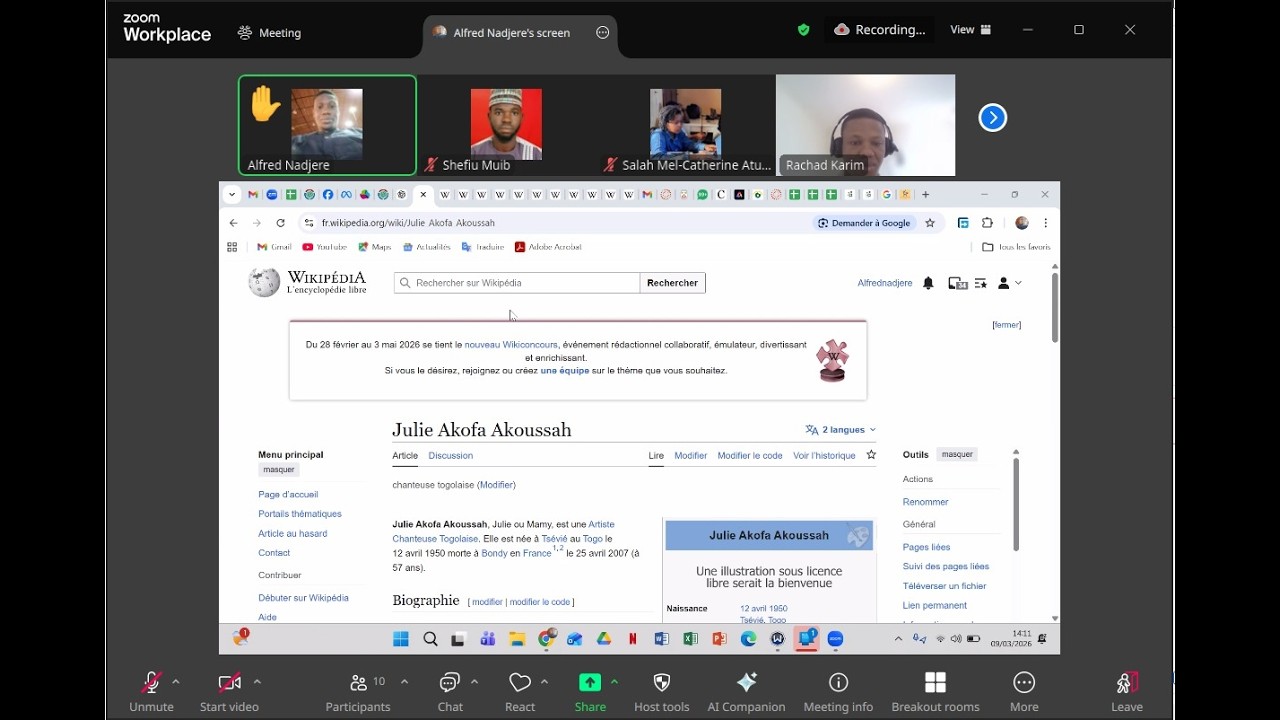Hide the Outils panel with masquer
The width and height of the screenshot is (1280, 720).
957,454
